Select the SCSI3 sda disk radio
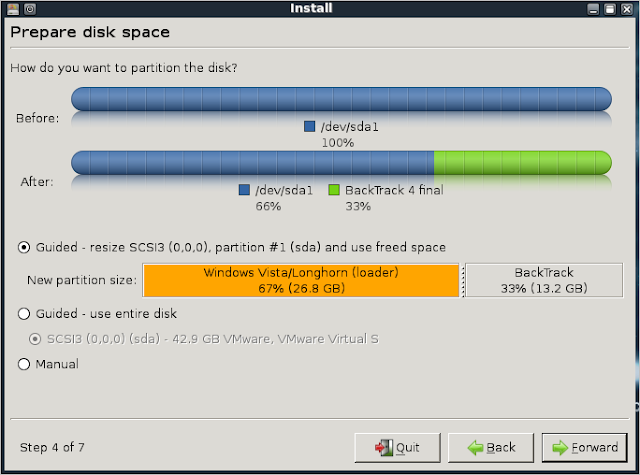 pyautogui.click(x=36, y=339)
